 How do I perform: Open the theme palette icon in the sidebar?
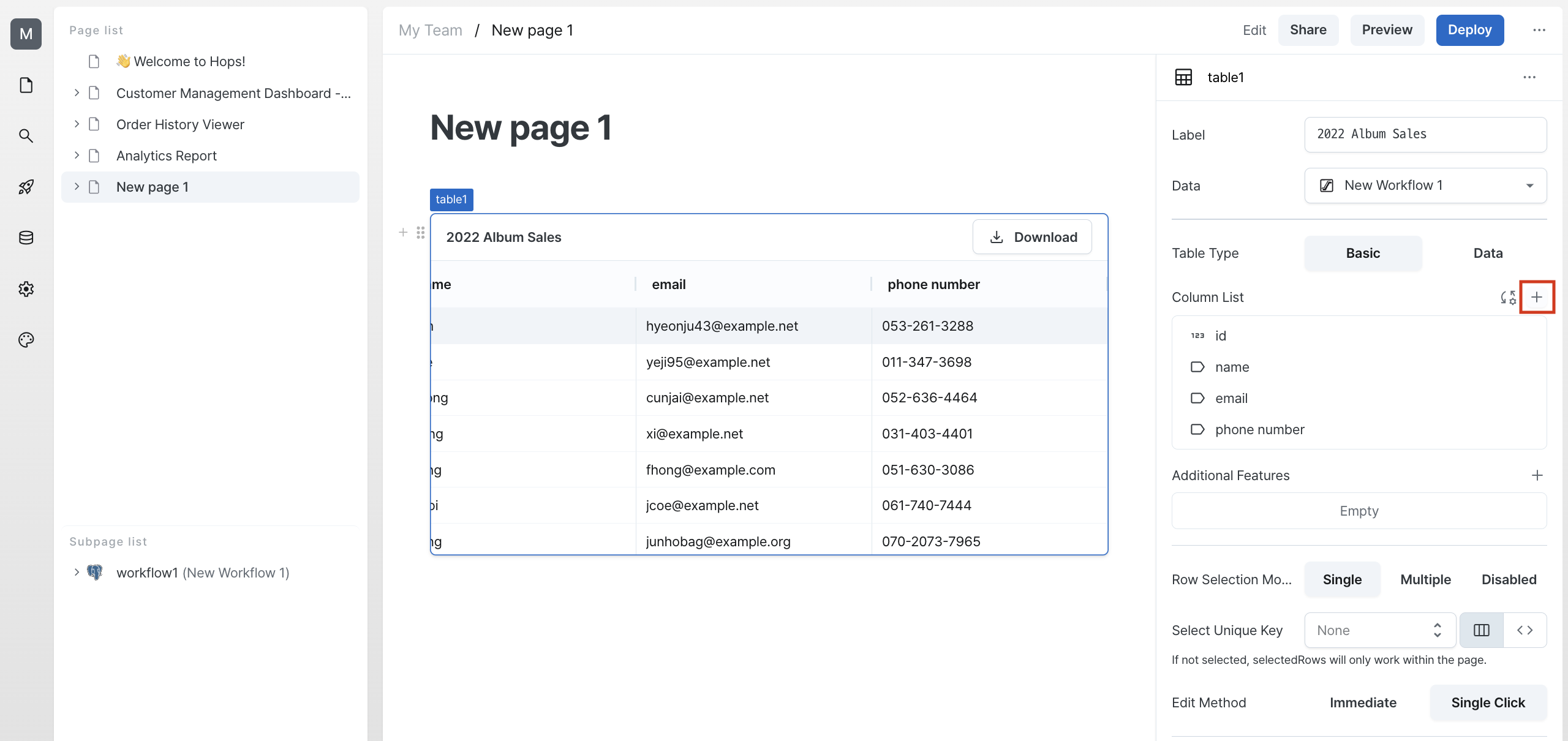tap(26, 339)
